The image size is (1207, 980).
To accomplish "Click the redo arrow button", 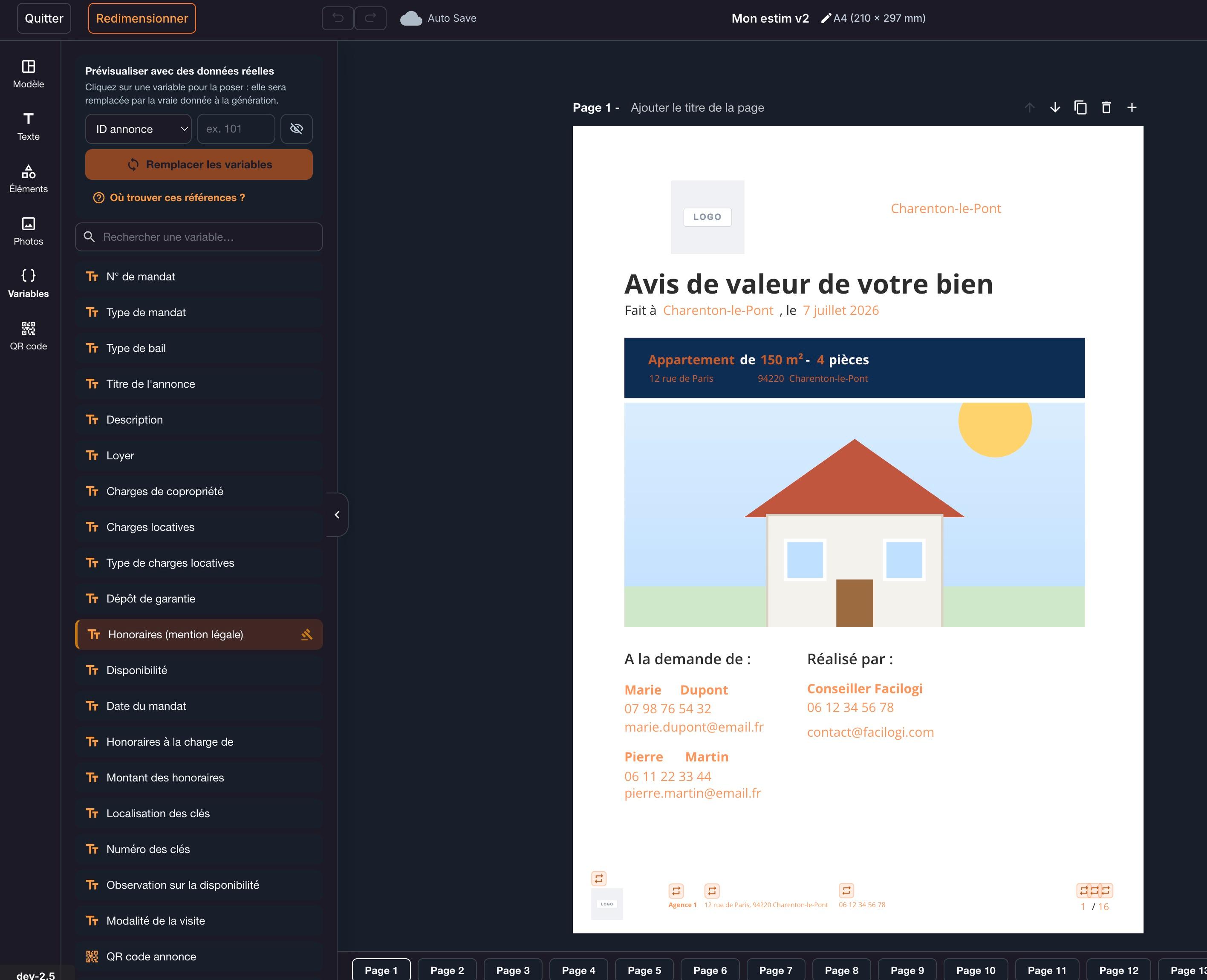I will pyautogui.click(x=370, y=18).
